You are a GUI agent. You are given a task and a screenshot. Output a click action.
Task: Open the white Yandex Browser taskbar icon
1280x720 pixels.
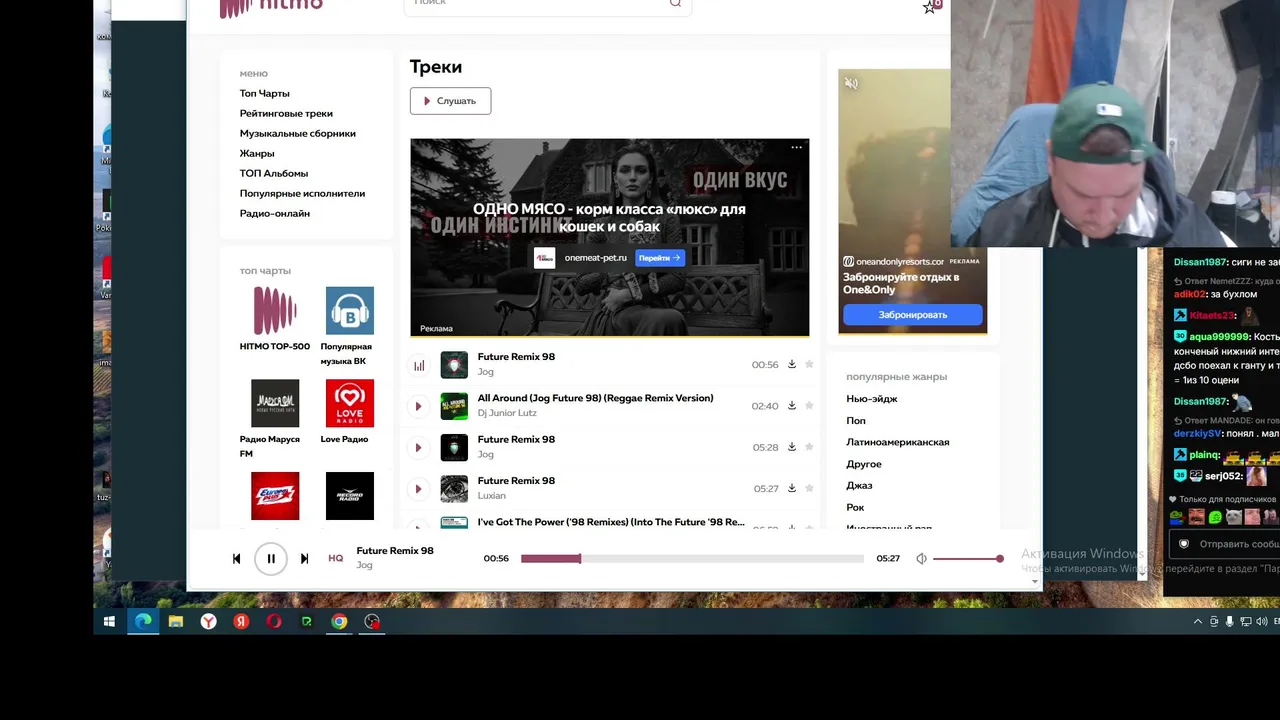coord(208,621)
